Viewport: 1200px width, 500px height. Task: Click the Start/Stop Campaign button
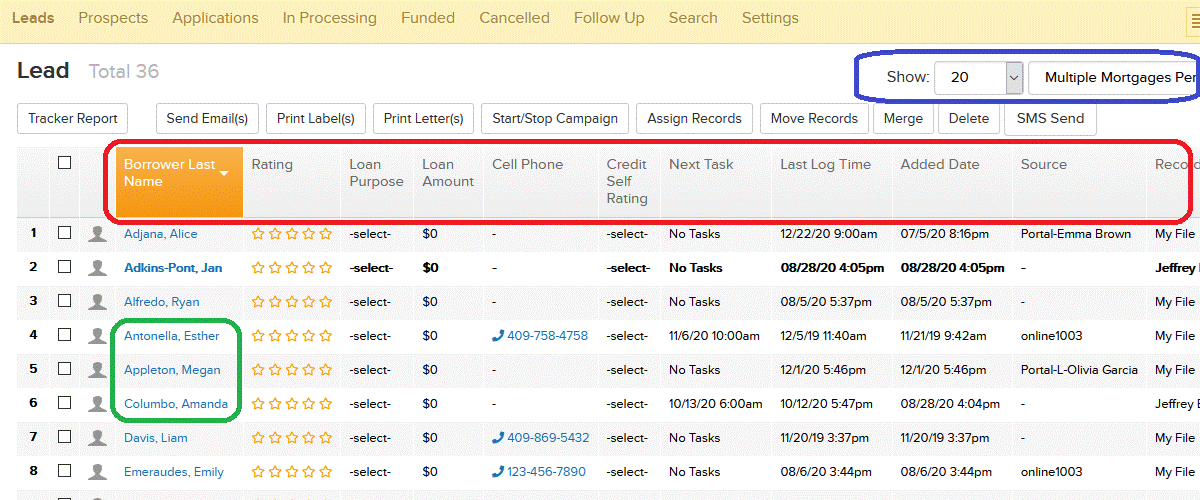(555, 118)
